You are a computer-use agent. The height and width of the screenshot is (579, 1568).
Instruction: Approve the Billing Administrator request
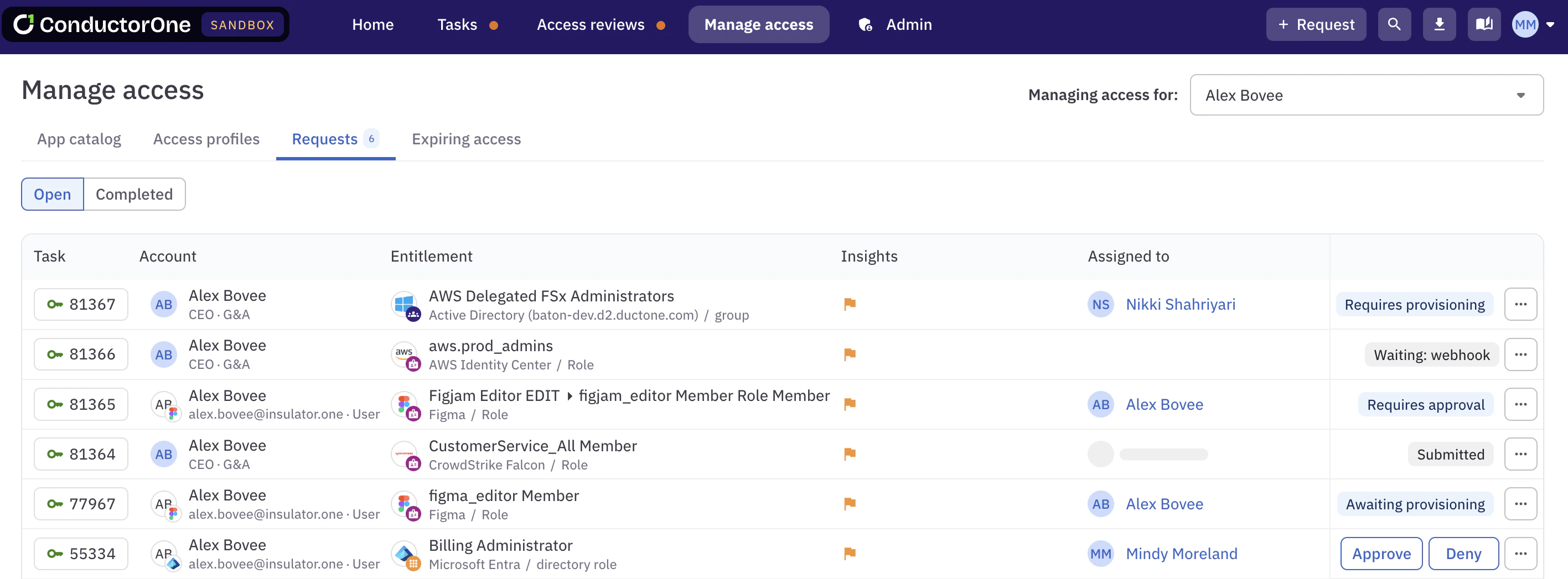pyautogui.click(x=1380, y=554)
